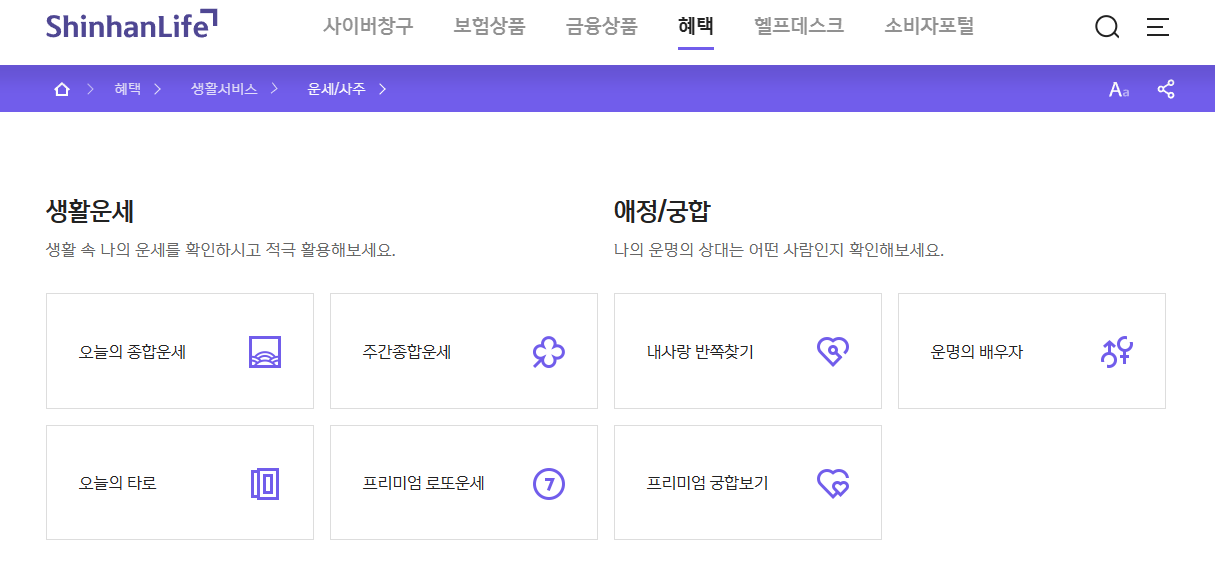This screenshot has height=577, width=1215.
Task: Select the 오늘의 종합운세 card icon
Action: click(x=266, y=351)
